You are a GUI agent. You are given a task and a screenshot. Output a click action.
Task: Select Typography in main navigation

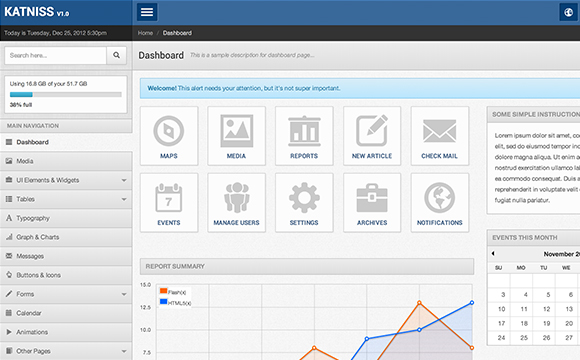click(x=66, y=218)
